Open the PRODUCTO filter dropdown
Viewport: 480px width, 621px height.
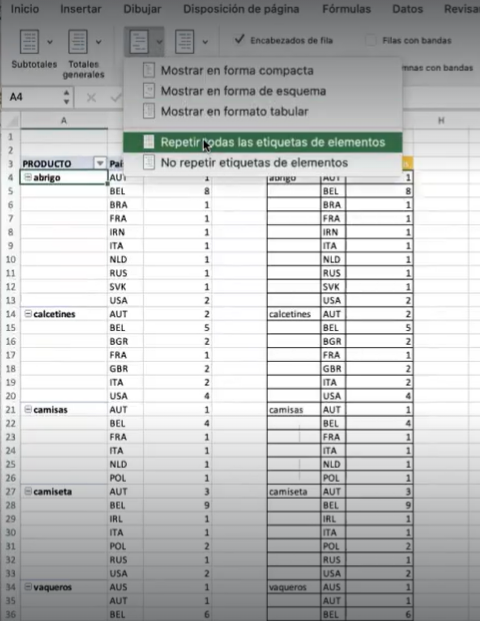(x=100, y=163)
